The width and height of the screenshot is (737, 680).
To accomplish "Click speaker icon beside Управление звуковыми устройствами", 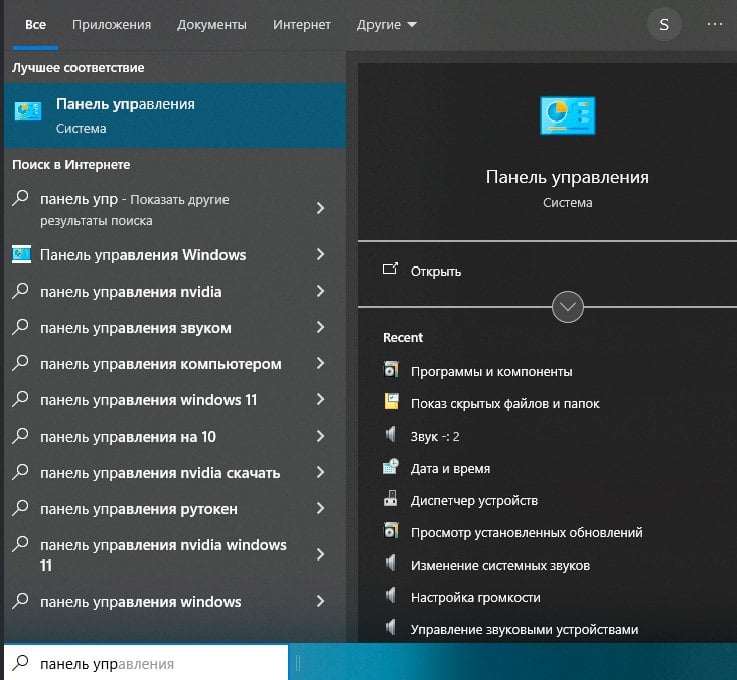I will click(x=391, y=627).
